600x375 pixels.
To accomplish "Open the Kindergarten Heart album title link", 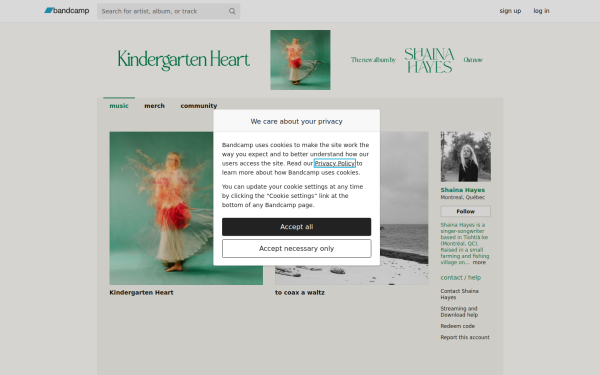I will pyautogui.click(x=141, y=292).
